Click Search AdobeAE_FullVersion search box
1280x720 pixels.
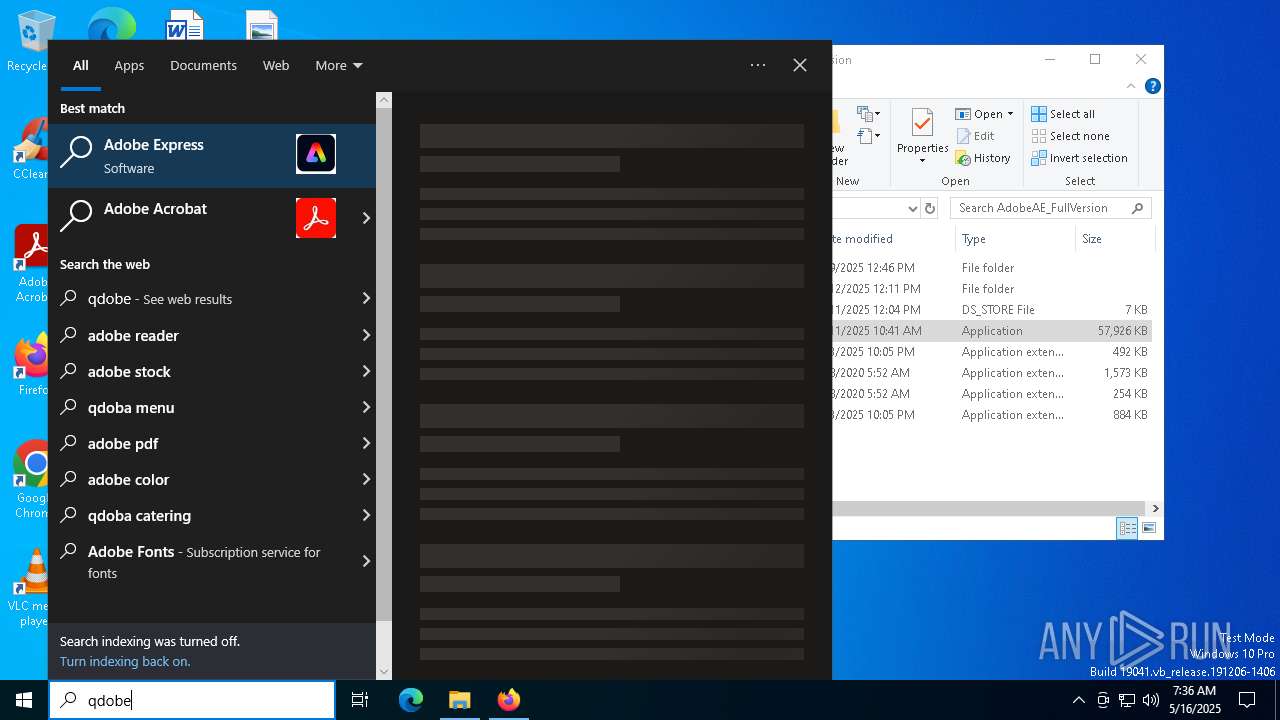(1051, 208)
